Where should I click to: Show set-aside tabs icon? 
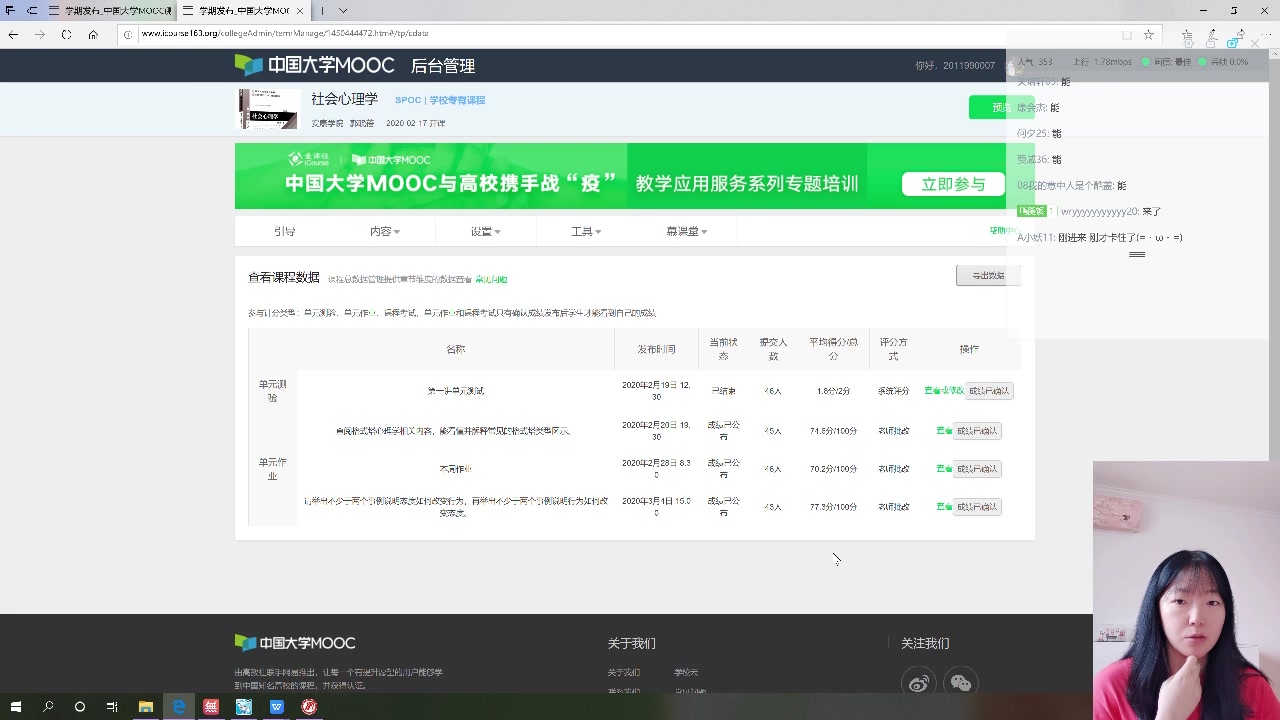pos(11,10)
